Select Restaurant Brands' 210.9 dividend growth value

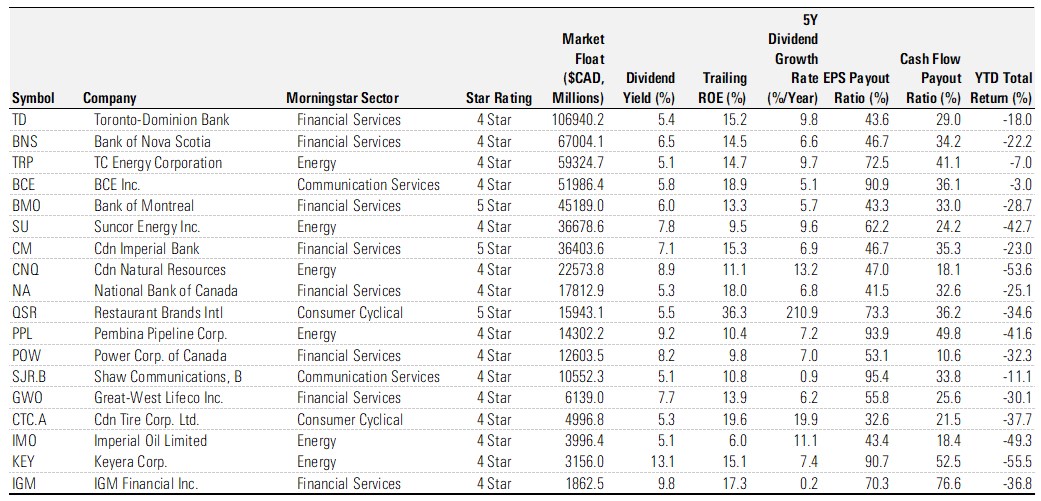coord(804,313)
